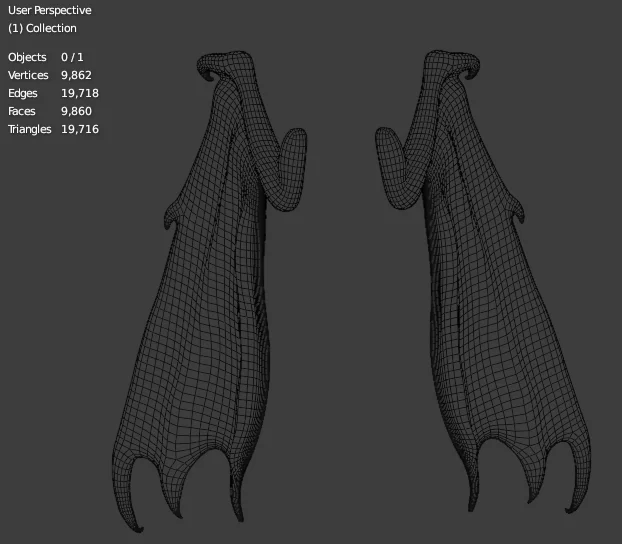Image resolution: width=622 pixels, height=544 pixels.
Task: Click the edges value '19,718'
Action: 80,93
